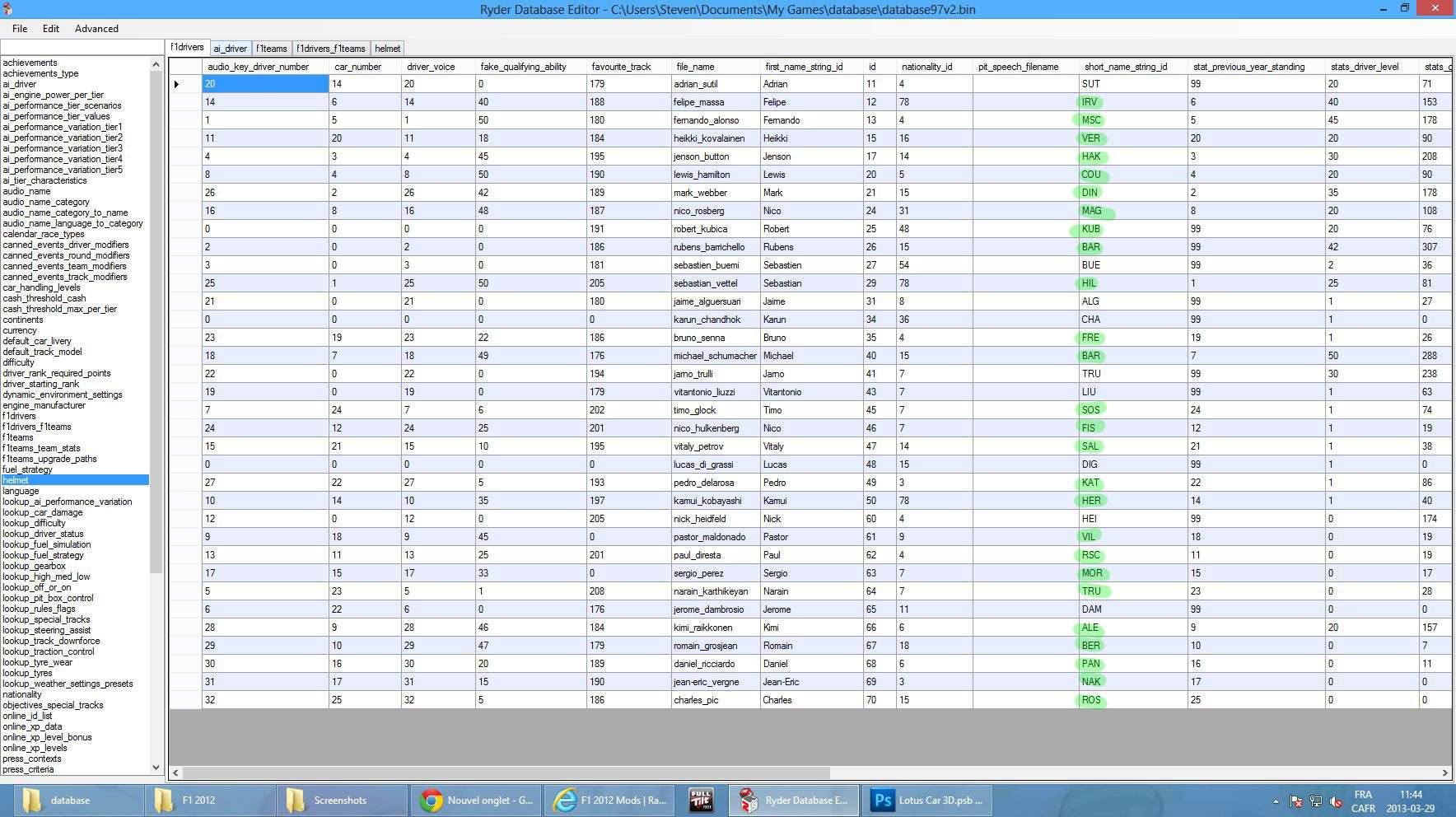
Task: Click first name cell Jean-Eric
Action: (x=811, y=682)
